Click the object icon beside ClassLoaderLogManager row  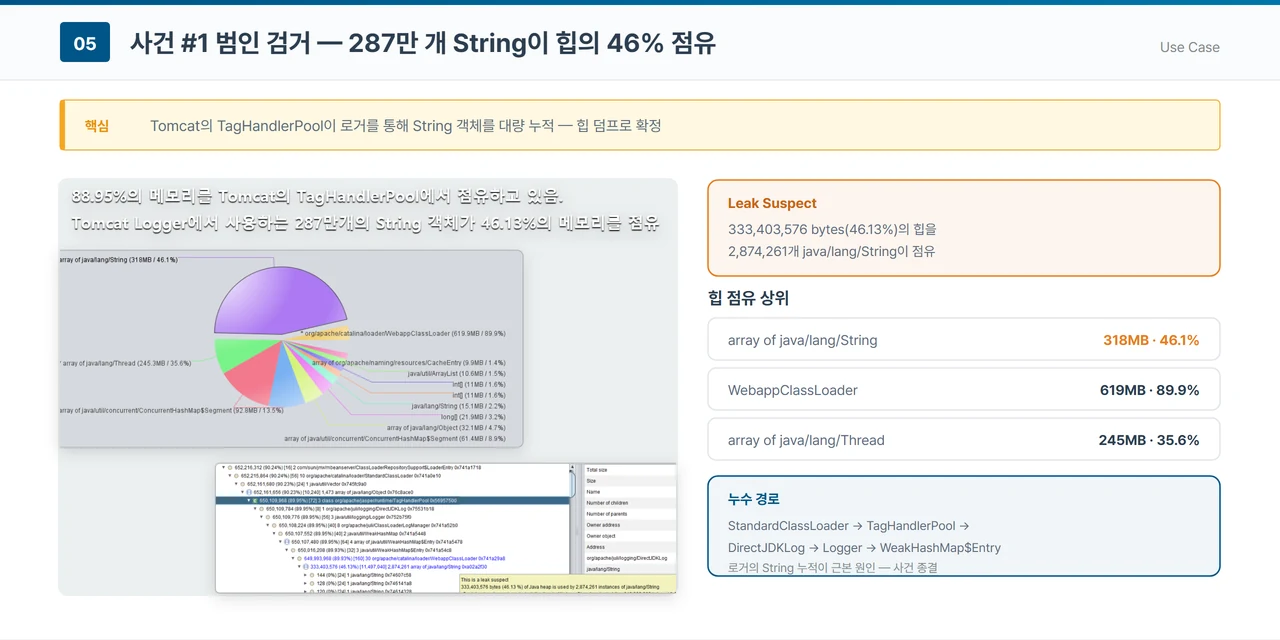point(274,525)
